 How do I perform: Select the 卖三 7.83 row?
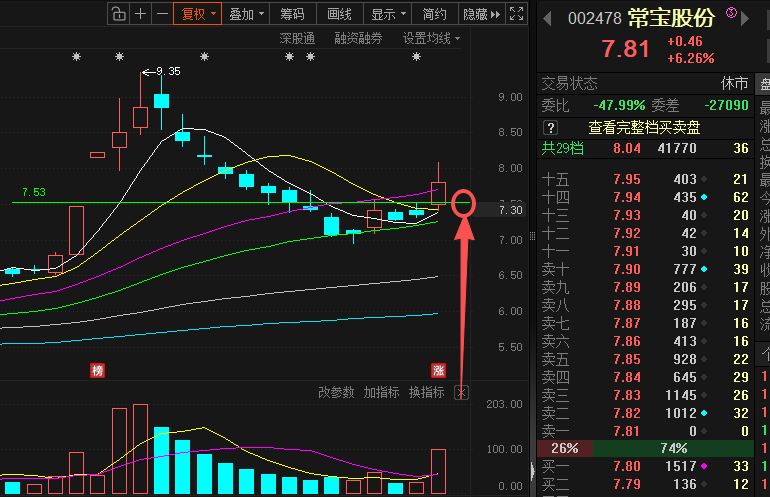645,395
